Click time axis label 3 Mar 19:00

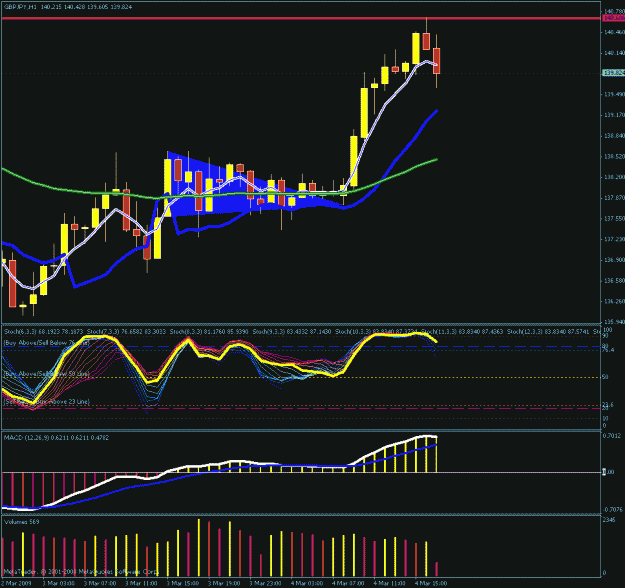coord(224,583)
